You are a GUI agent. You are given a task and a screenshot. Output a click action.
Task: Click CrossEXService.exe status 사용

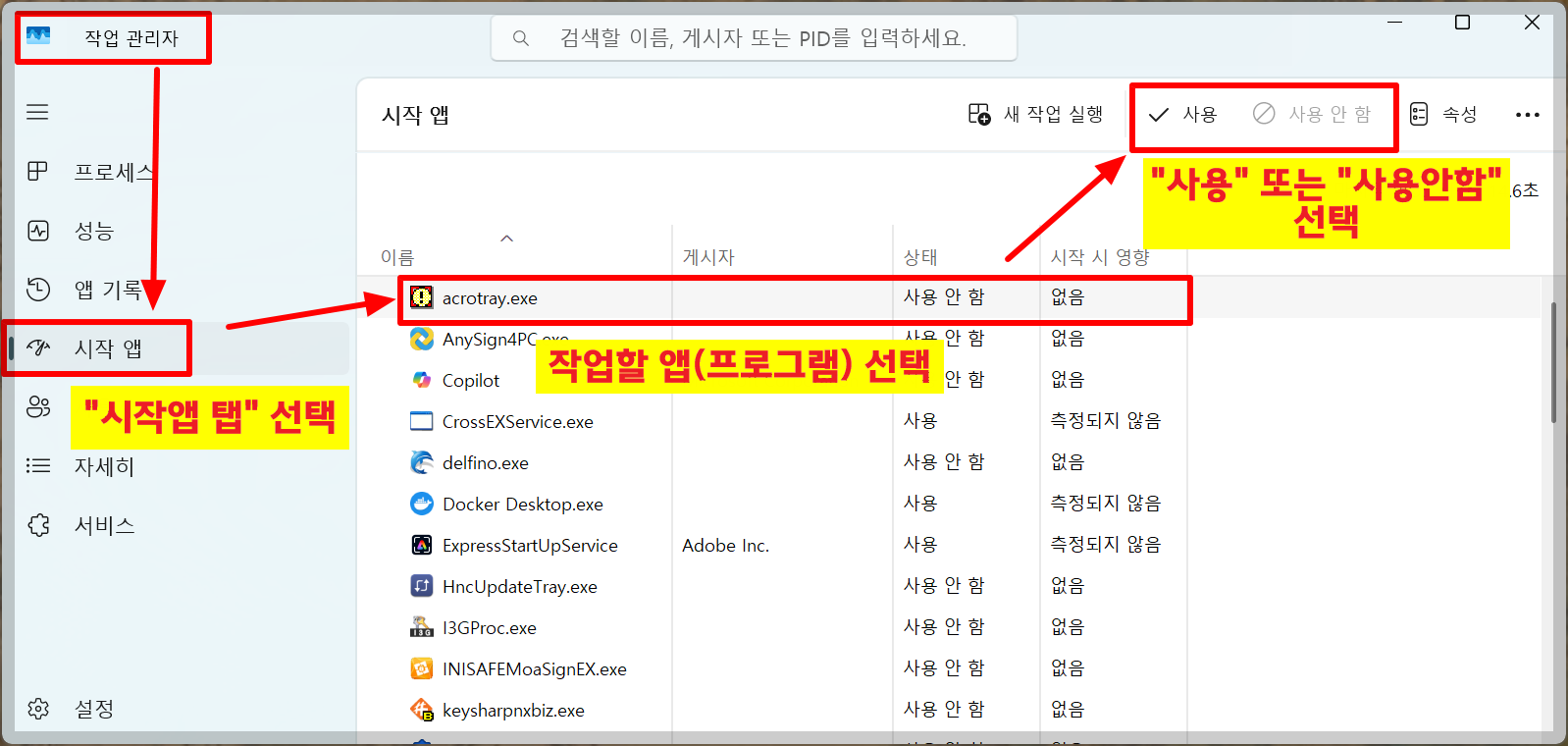(x=920, y=421)
